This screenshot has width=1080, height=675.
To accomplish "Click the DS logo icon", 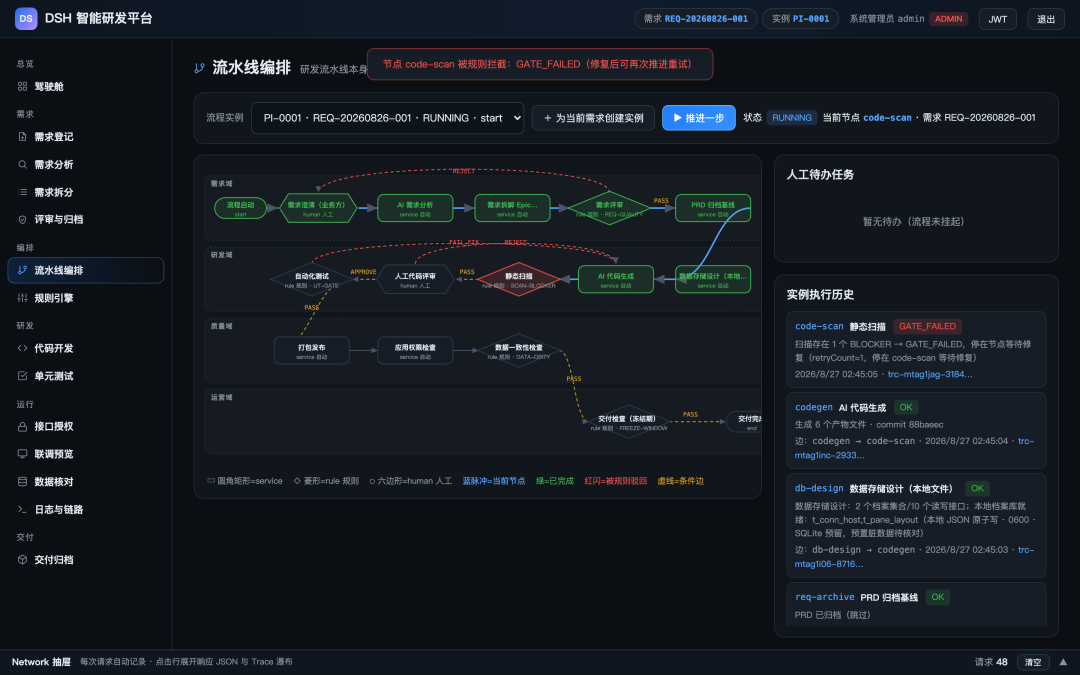I will [x=26, y=19].
